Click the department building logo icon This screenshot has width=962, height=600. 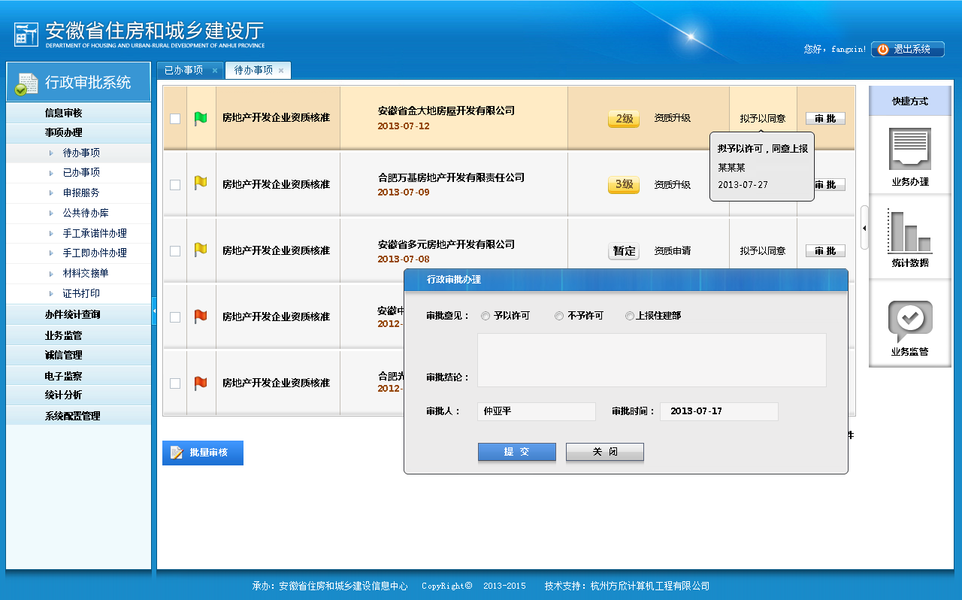point(26,34)
